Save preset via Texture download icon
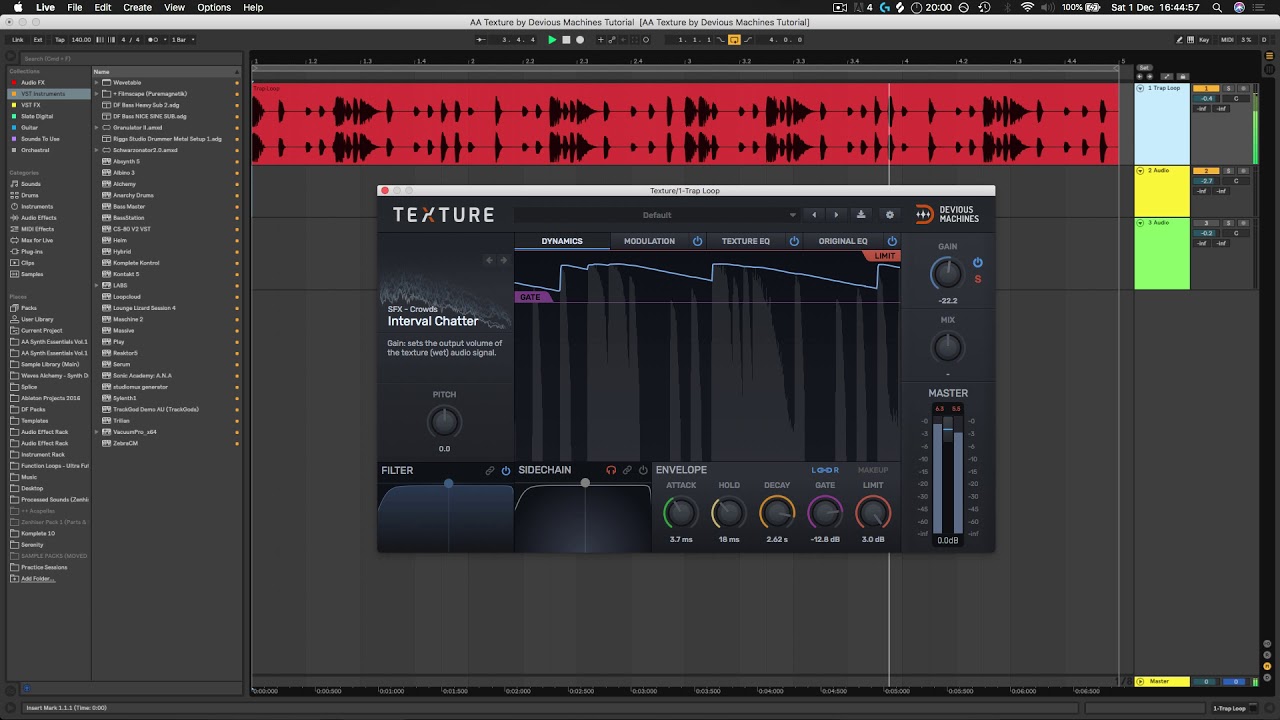The image size is (1280, 720). pos(861,215)
